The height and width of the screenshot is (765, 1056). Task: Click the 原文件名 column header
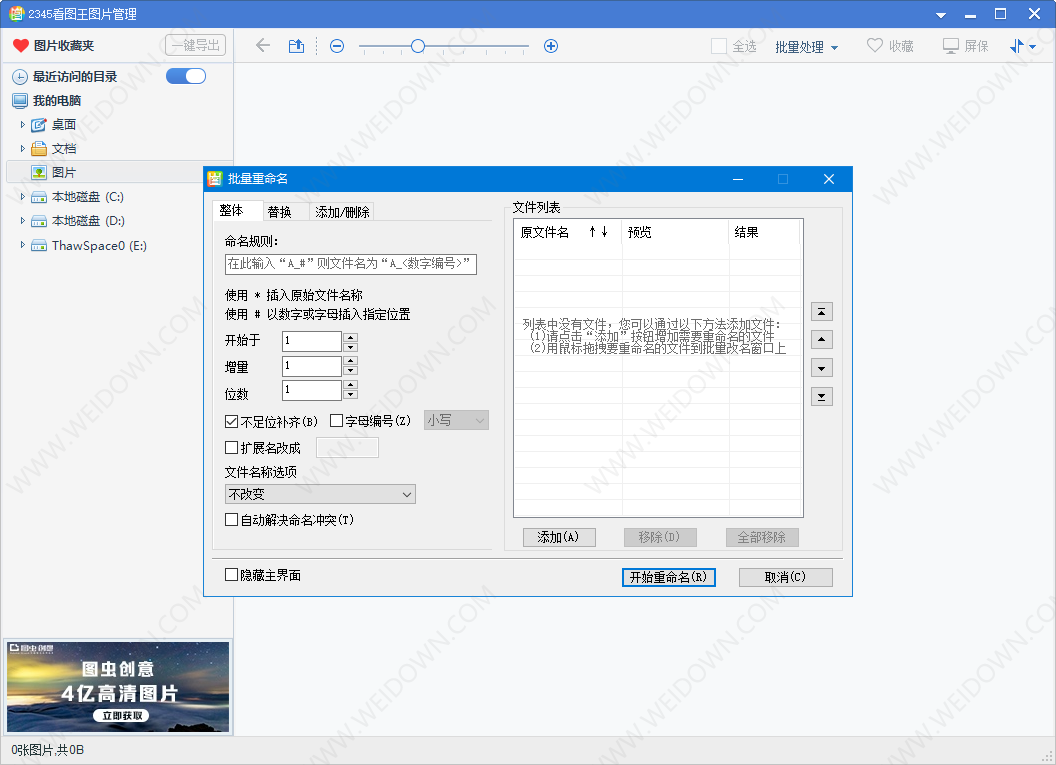pos(545,232)
